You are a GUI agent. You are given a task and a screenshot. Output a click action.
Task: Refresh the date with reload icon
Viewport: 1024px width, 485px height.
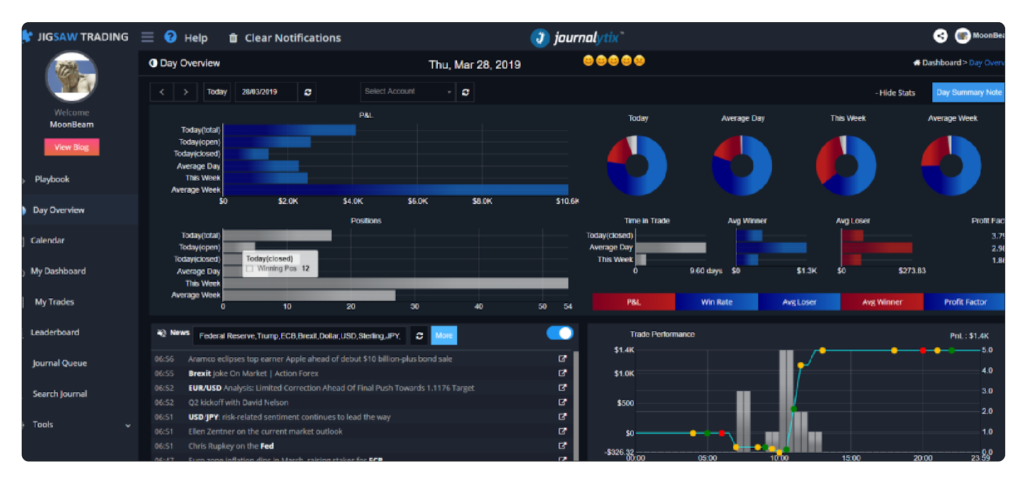click(308, 91)
